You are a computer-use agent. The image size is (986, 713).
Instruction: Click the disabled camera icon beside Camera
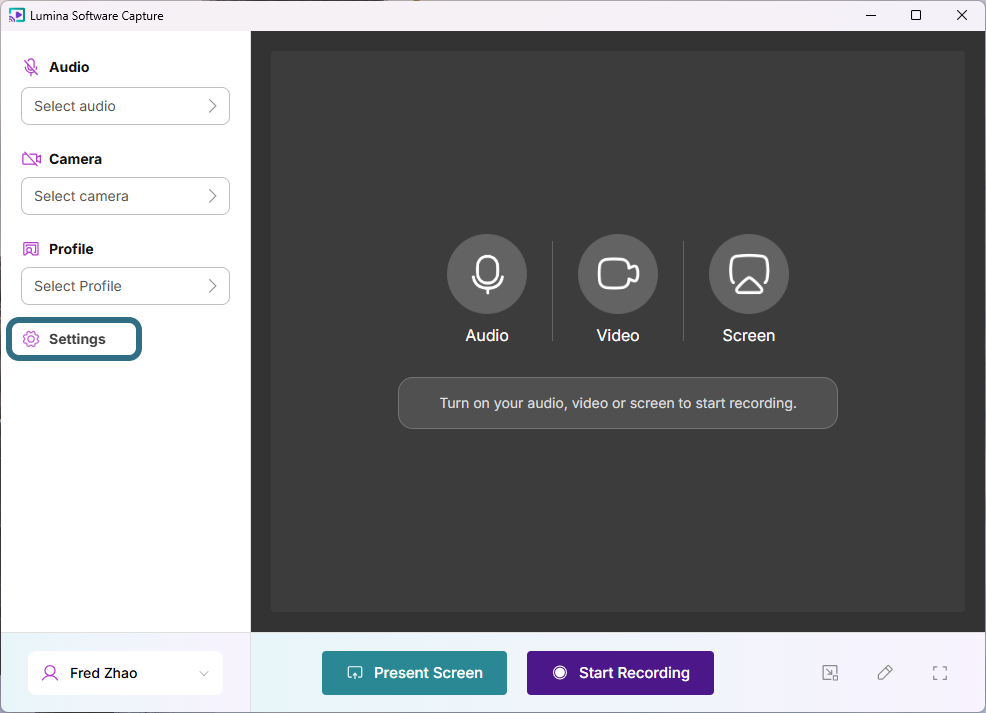pyautogui.click(x=31, y=159)
